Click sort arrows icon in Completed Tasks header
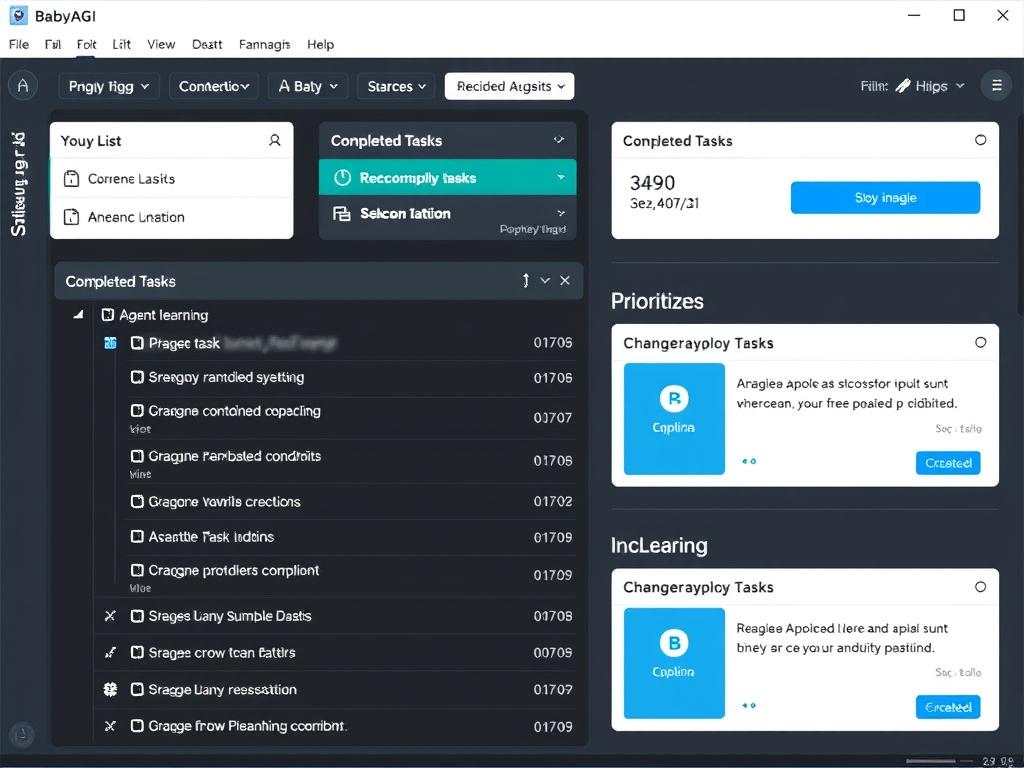The width and height of the screenshot is (1024, 768). coord(526,280)
